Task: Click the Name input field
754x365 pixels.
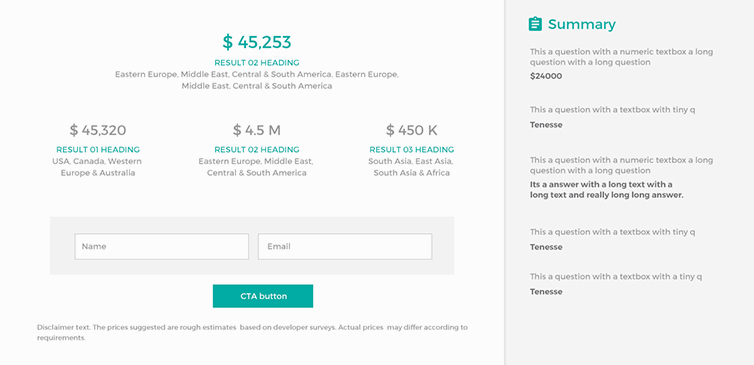Action: click(162, 246)
